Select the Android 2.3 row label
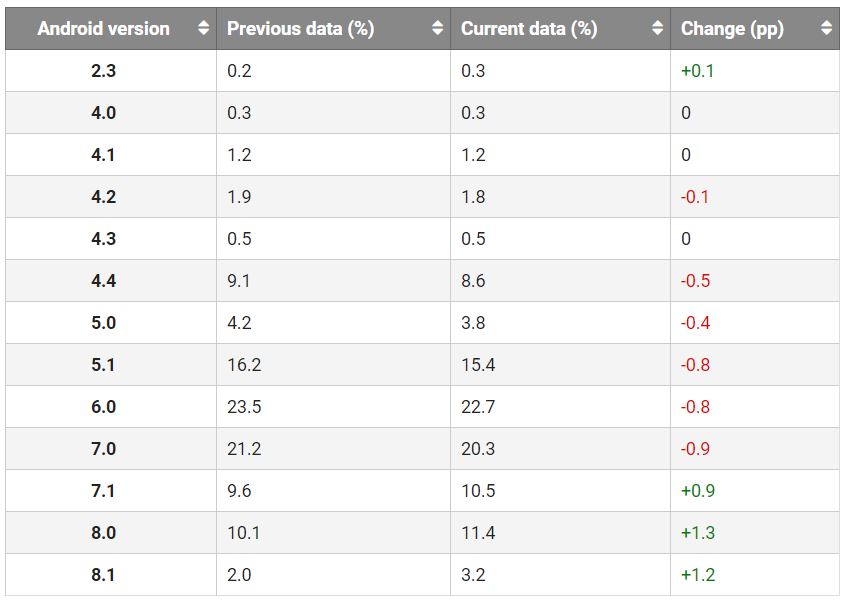The image size is (848, 604). [103, 71]
